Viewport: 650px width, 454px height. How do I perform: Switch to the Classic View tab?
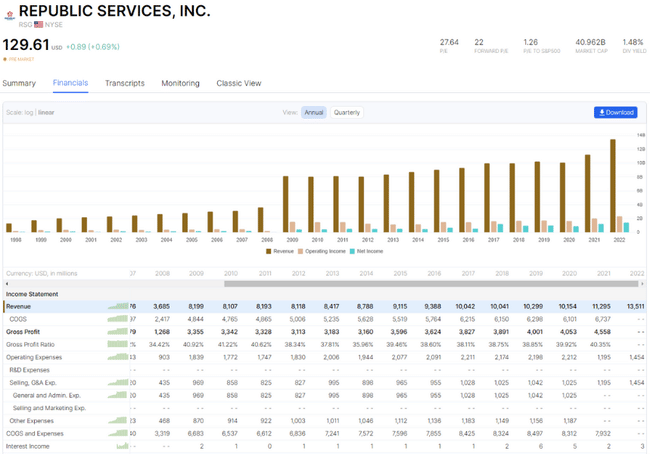click(x=239, y=83)
